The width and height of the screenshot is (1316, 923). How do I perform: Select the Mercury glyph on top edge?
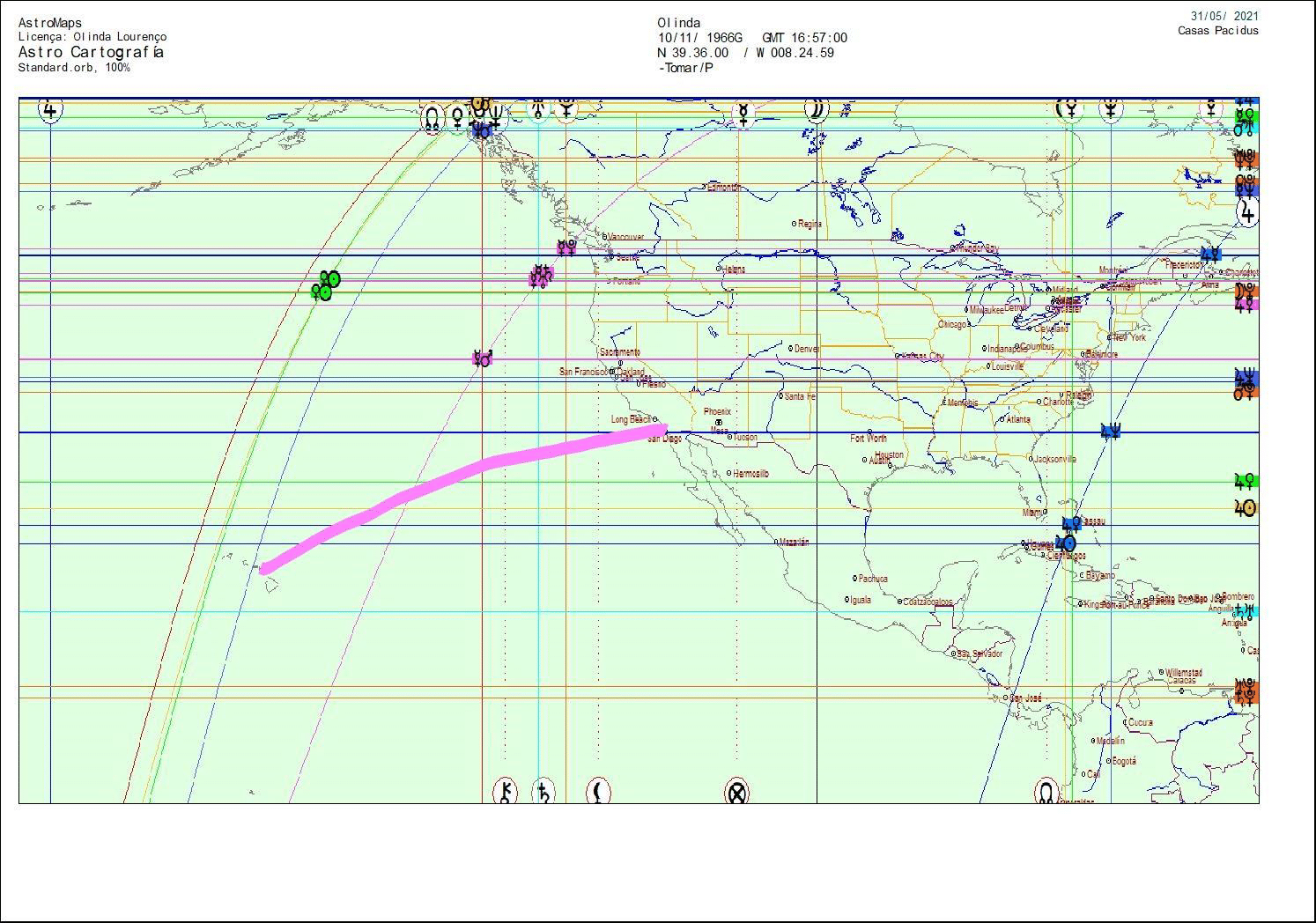[744, 113]
